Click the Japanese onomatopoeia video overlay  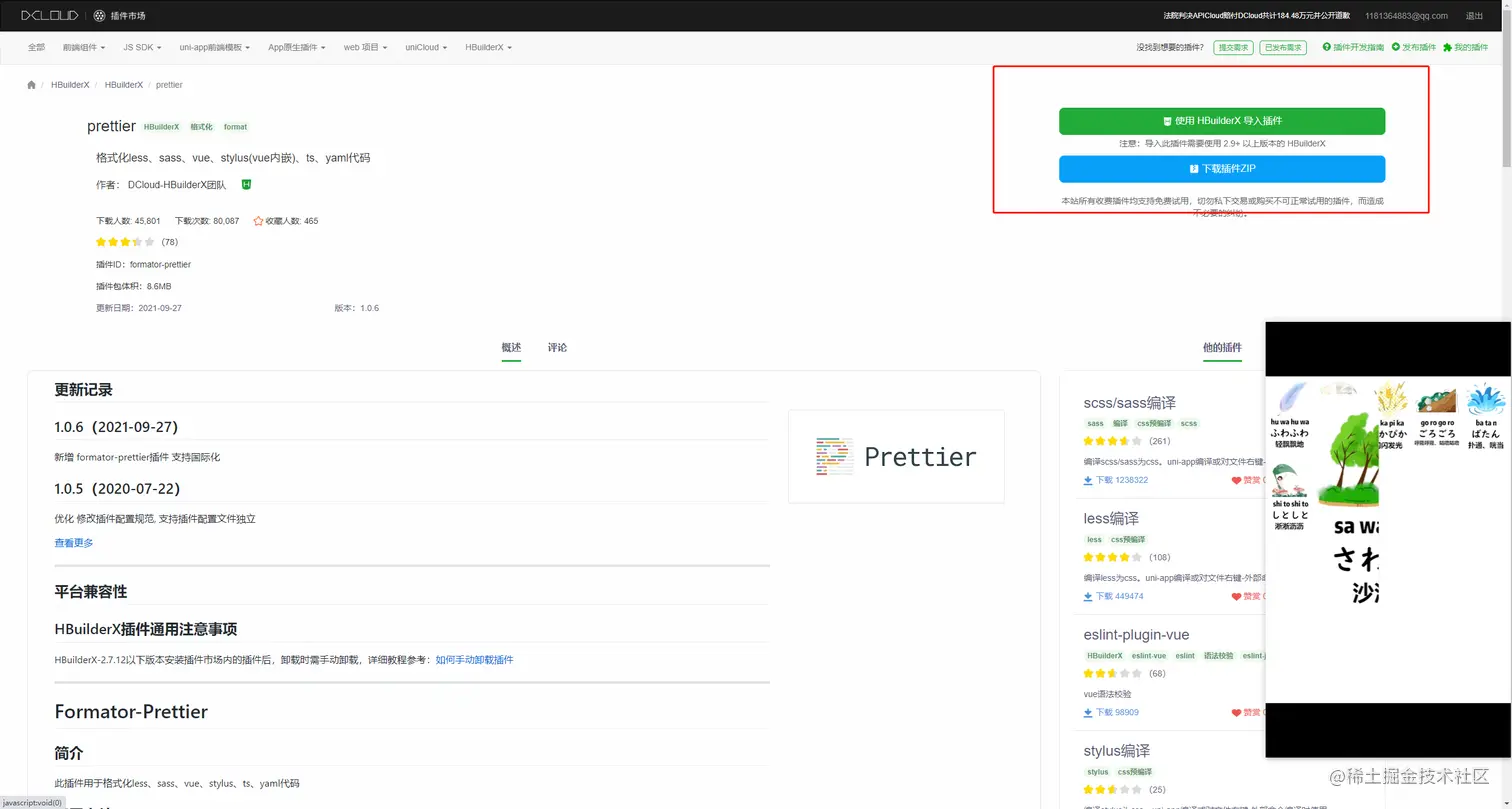1388,540
